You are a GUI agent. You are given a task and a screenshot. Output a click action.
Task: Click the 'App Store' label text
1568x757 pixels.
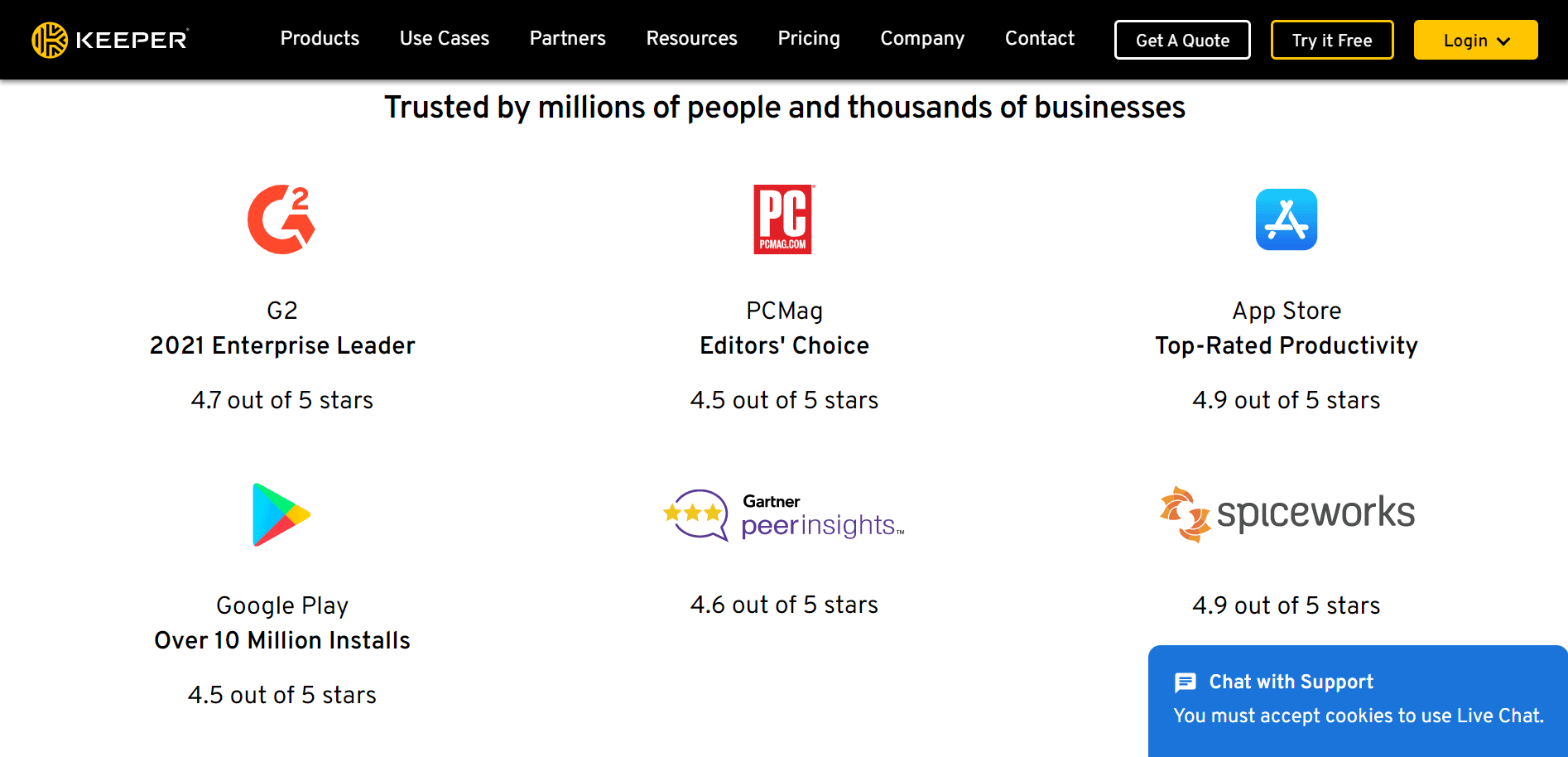[x=1287, y=311]
